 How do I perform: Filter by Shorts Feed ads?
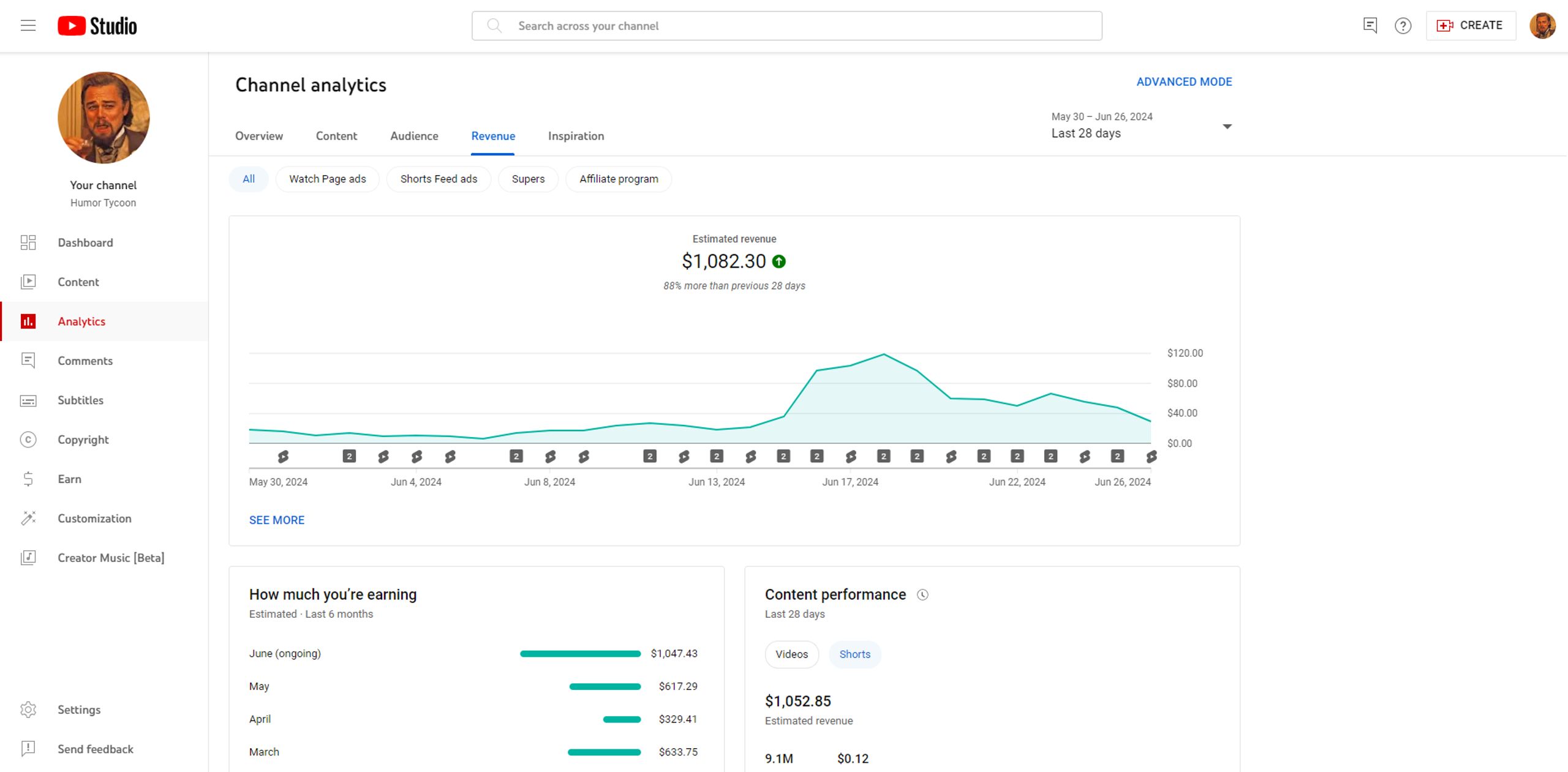pos(439,179)
